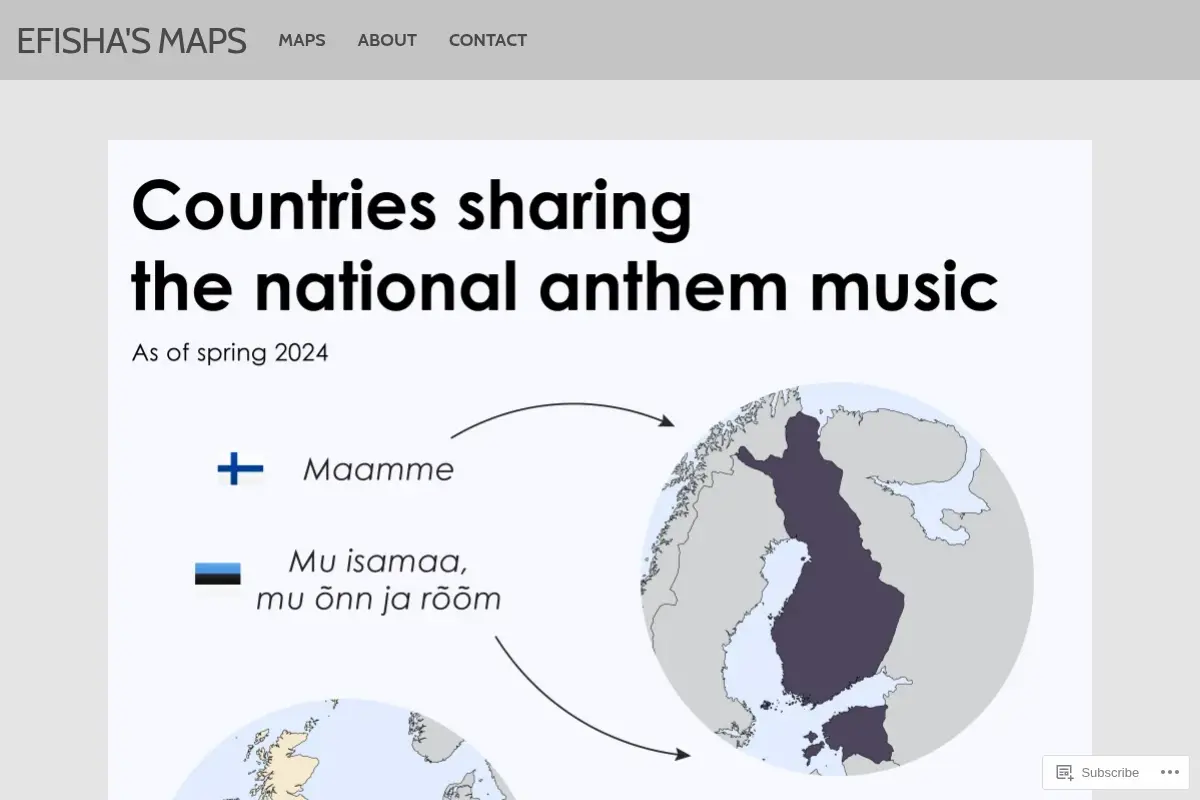Click the infographic title heading
Screen dimensions: 1200x800
pyautogui.click(x=564, y=245)
